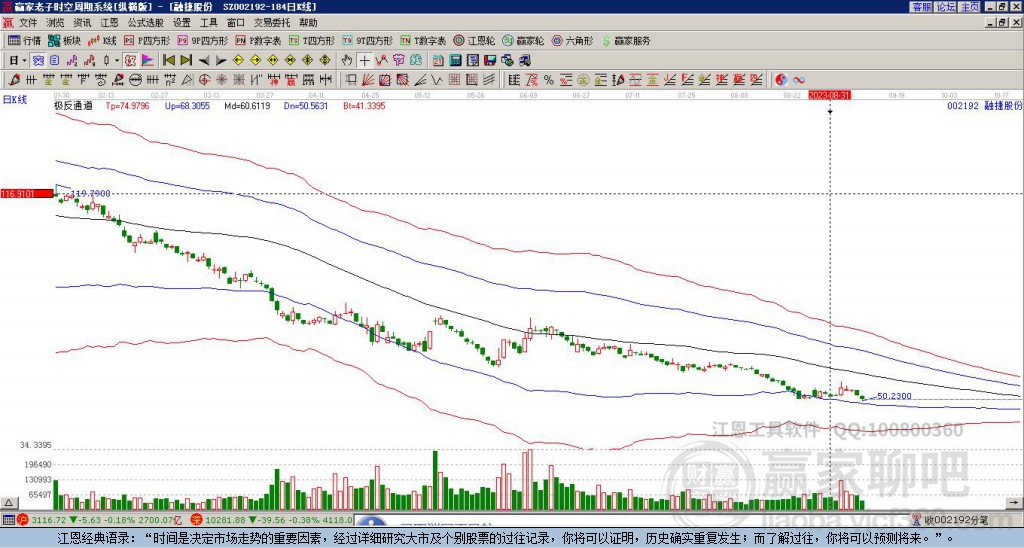Click the yin-yang Taiji icon
Screen dimensions: 1024x548
781,80
